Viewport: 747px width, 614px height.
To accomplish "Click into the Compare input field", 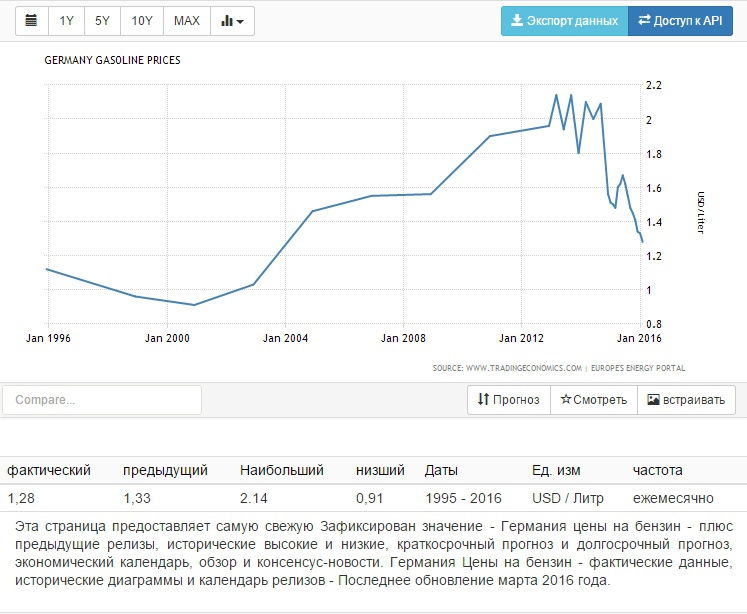I will (x=102, y=400).
